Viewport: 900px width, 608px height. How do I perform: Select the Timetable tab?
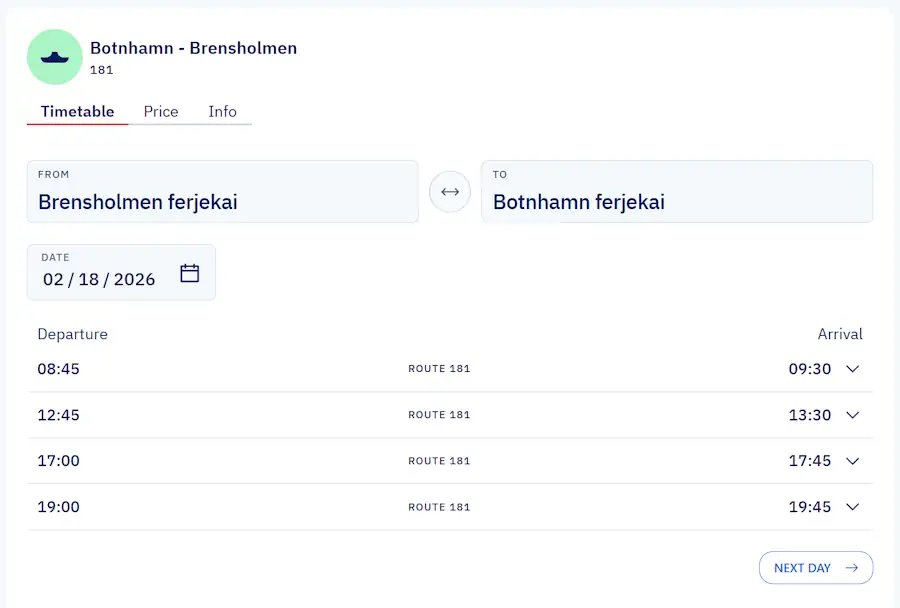77,111
